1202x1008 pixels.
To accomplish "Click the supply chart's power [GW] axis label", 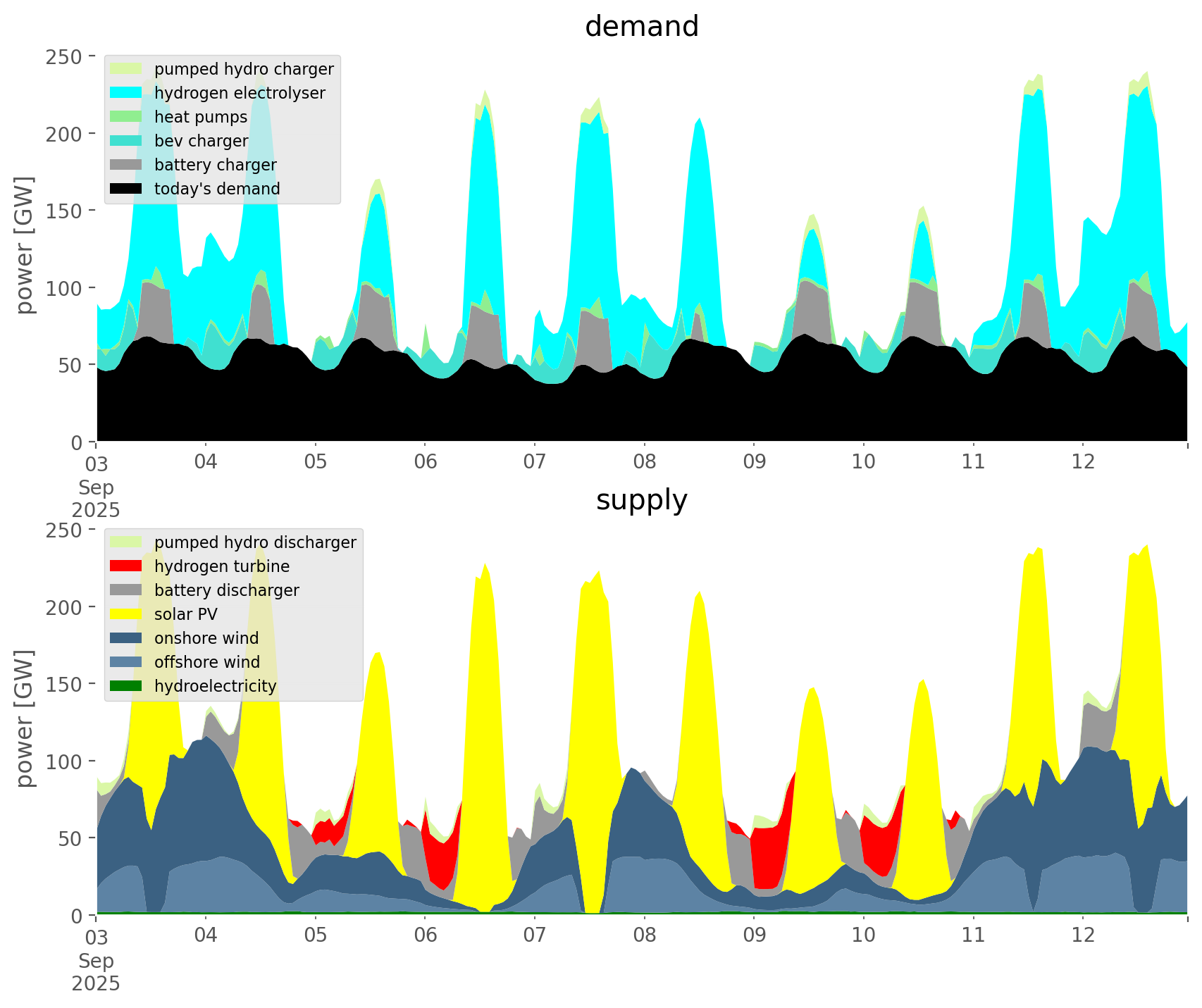I will pyautogui.click(x=25, y=718).
